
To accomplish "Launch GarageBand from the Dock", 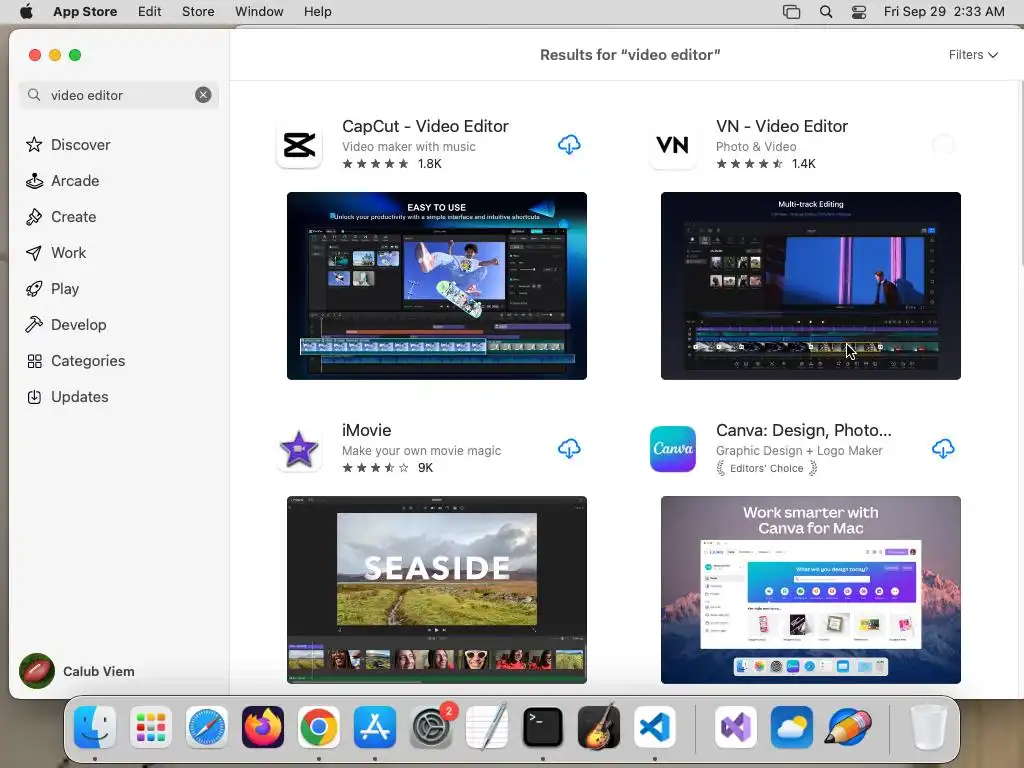I will tap(599, 727).
